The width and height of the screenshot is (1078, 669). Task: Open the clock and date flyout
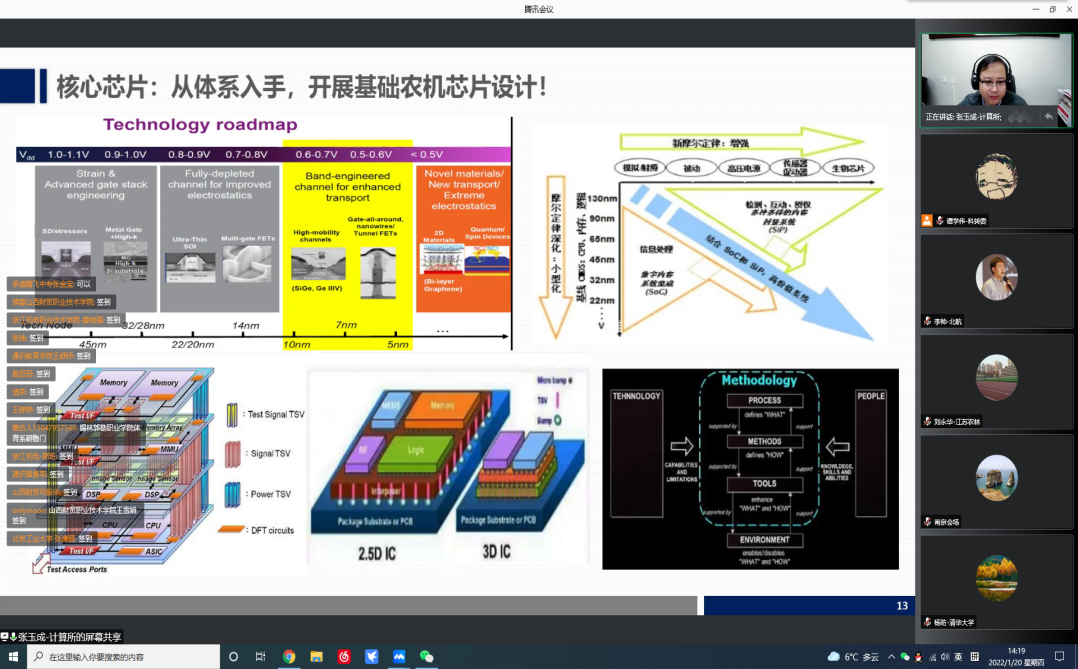pyautogui.click(x=1016, y=657)
